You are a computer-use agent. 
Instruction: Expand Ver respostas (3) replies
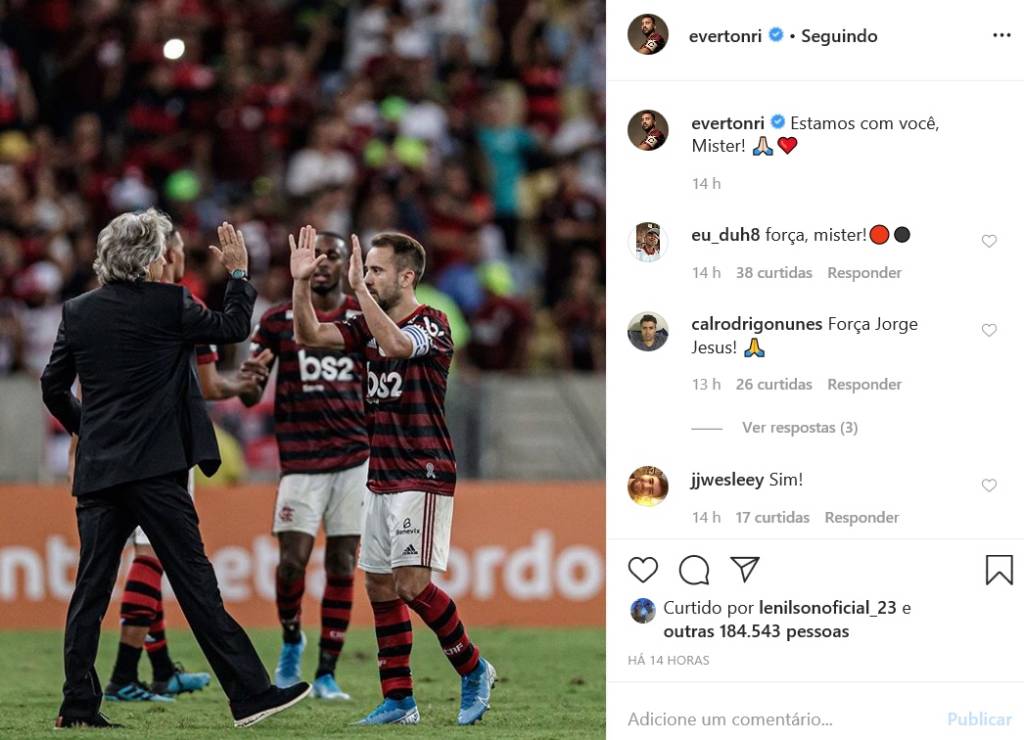pos(799,428)
